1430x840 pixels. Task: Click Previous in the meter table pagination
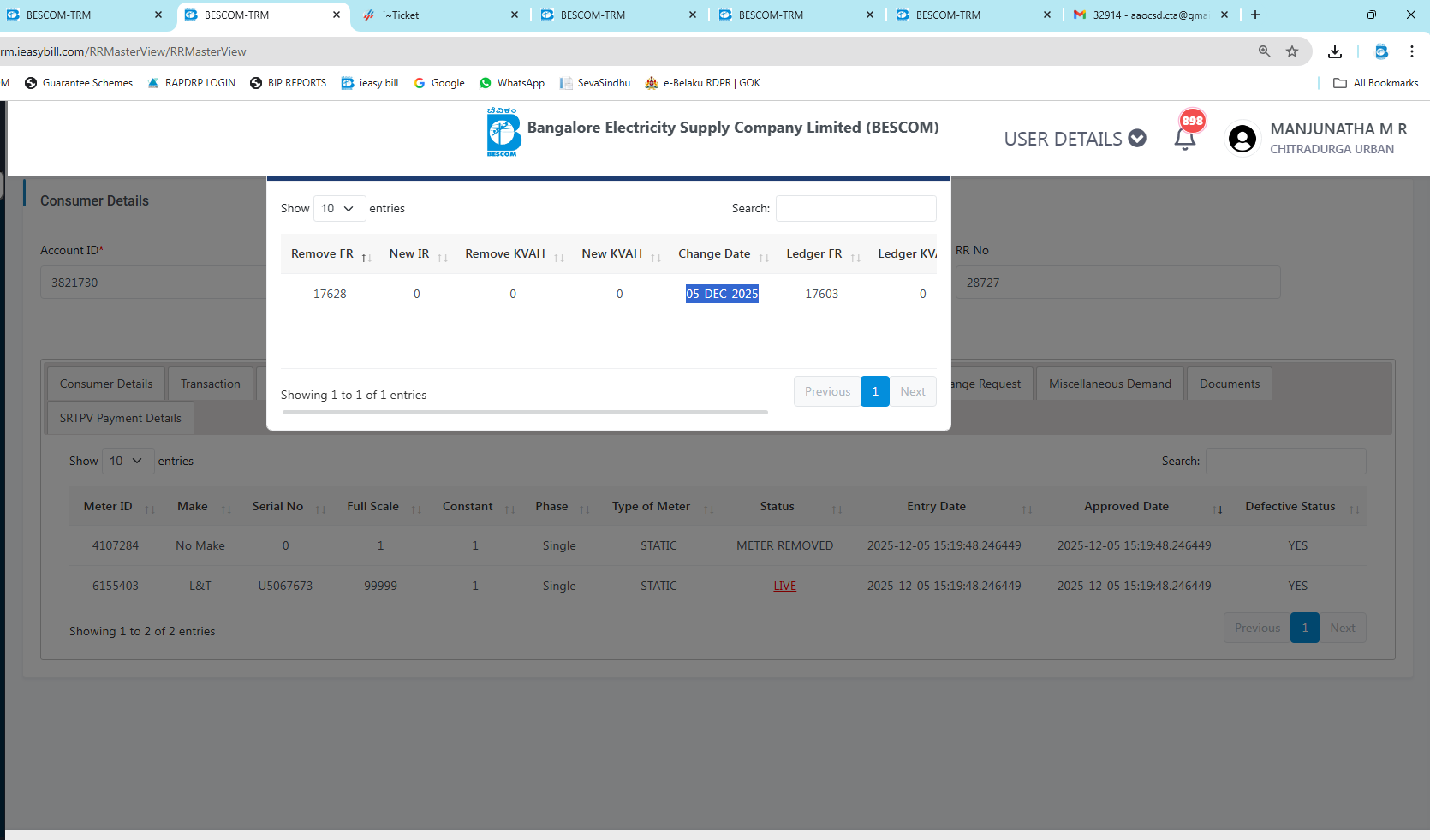(x=1257, y=628)
